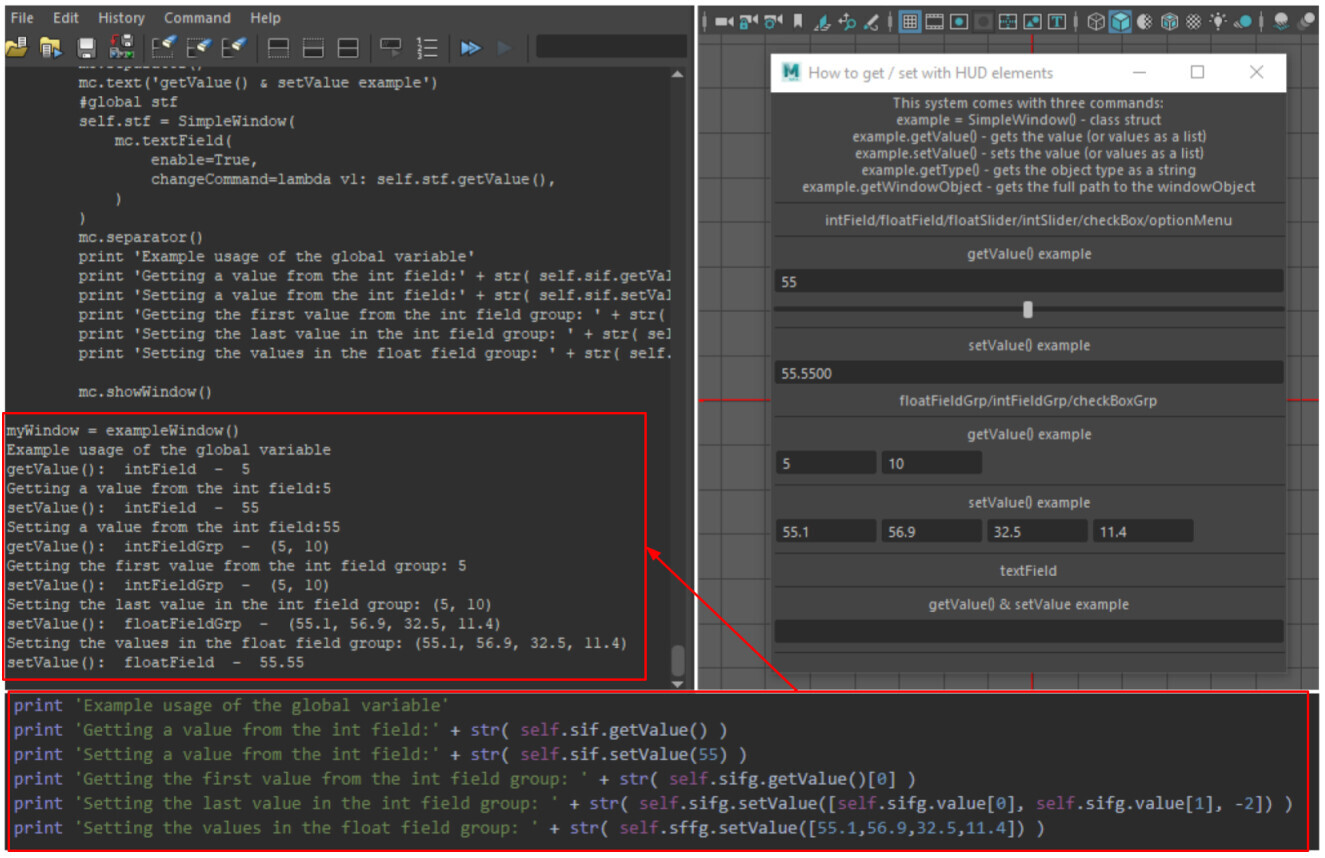Open the Edit menu
Image resolution: width=1325 pixels, height=858 pixels.
[x=66, y=18]
